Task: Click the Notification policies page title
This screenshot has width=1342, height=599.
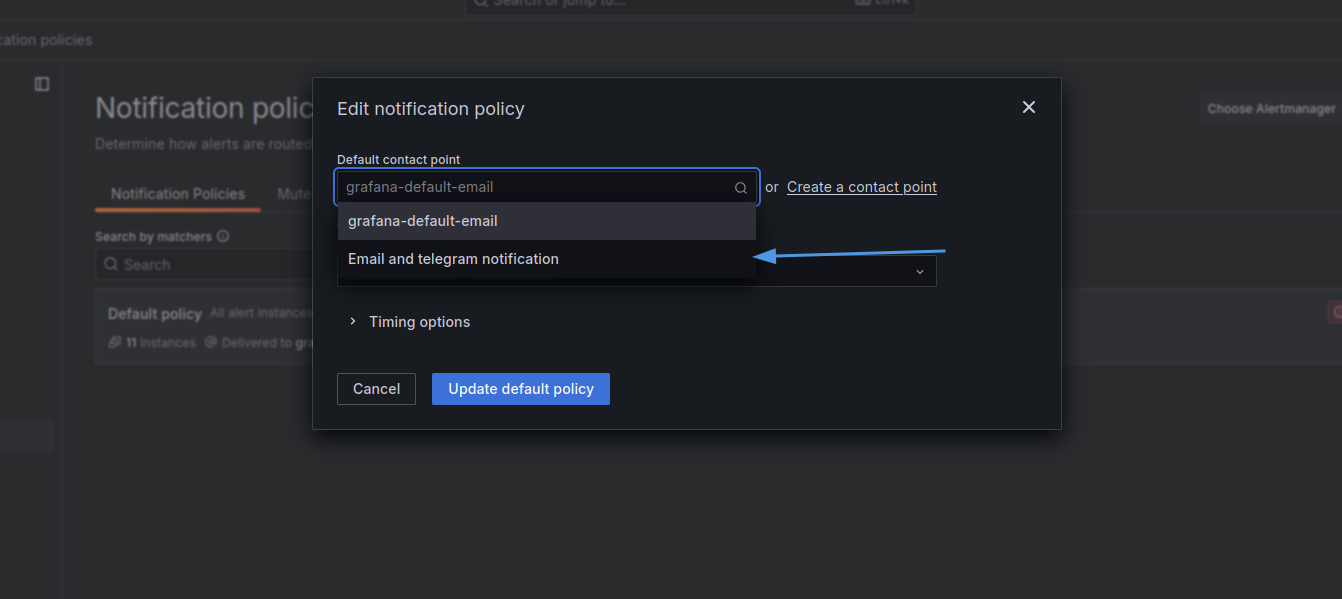Action: 206,108
